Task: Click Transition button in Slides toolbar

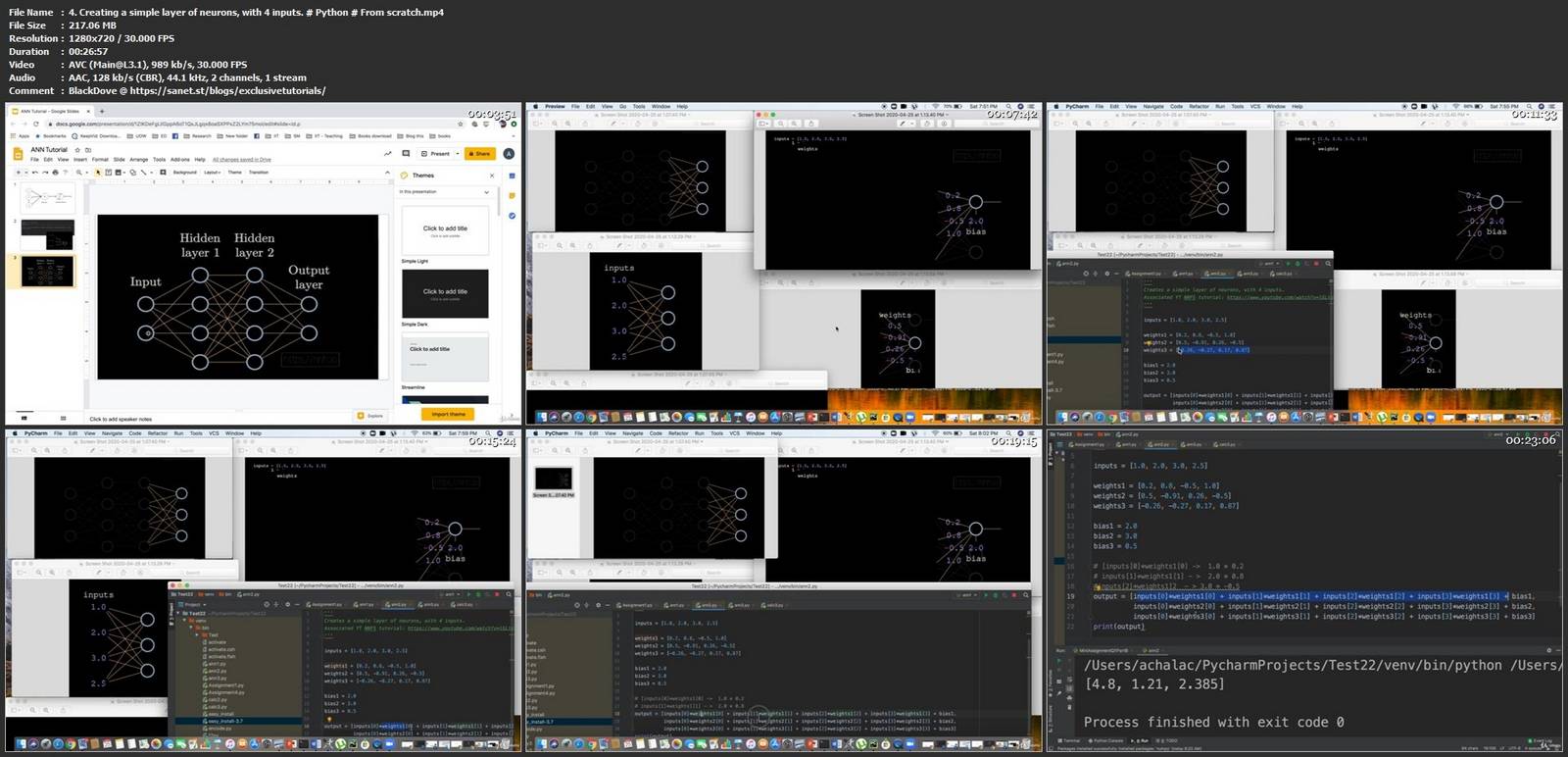Action: pos(259,172)
